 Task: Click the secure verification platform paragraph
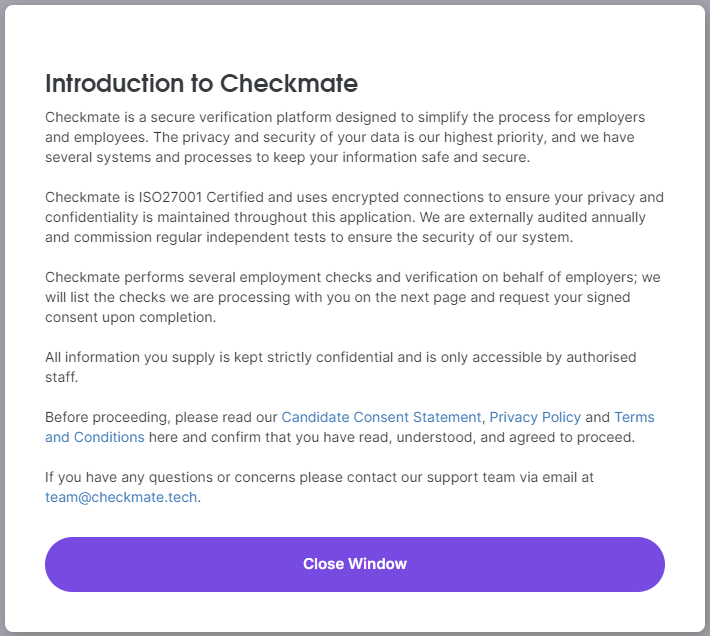(345, 137)
